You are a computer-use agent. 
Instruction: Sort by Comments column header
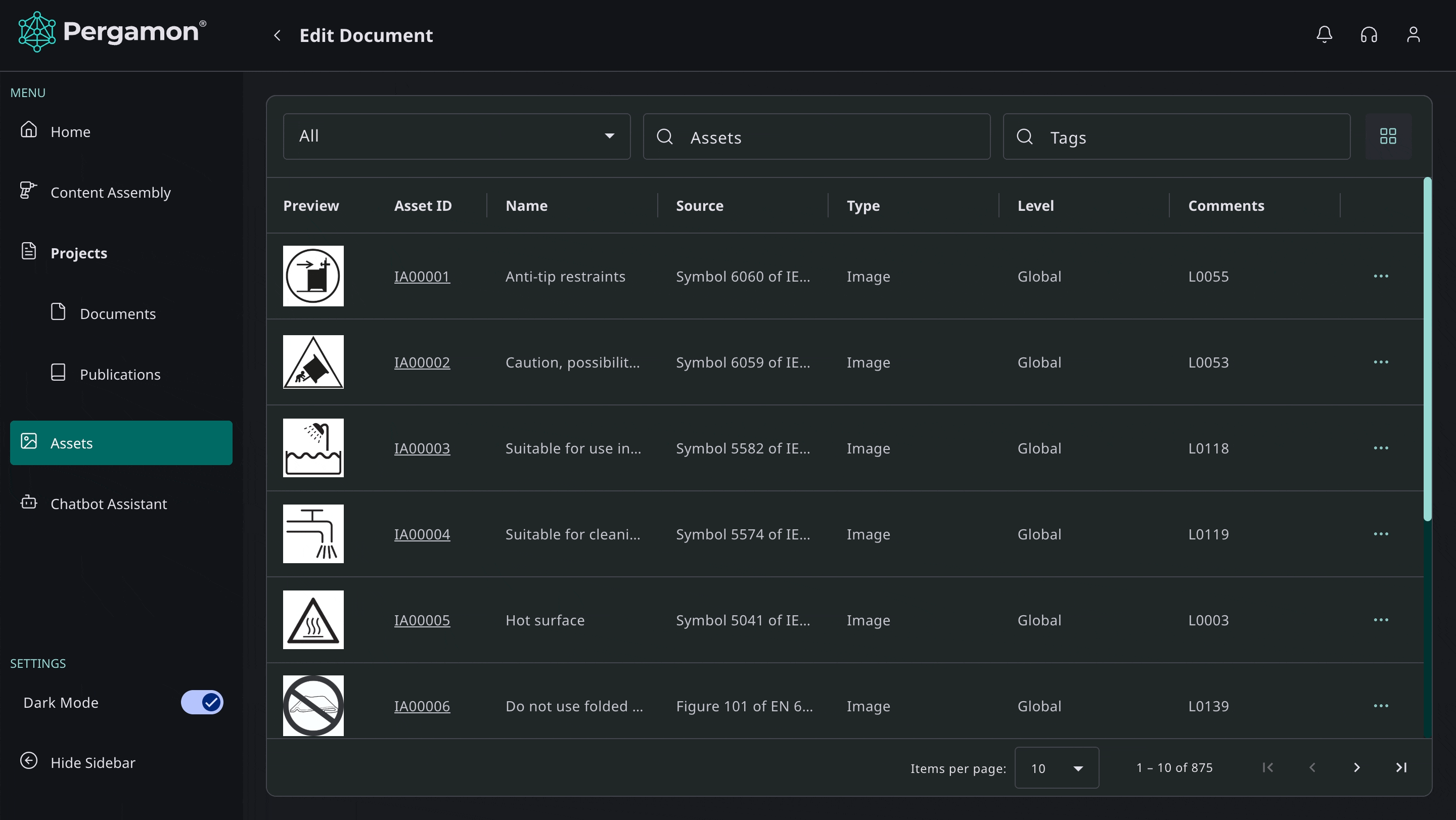click(1226, 206)
